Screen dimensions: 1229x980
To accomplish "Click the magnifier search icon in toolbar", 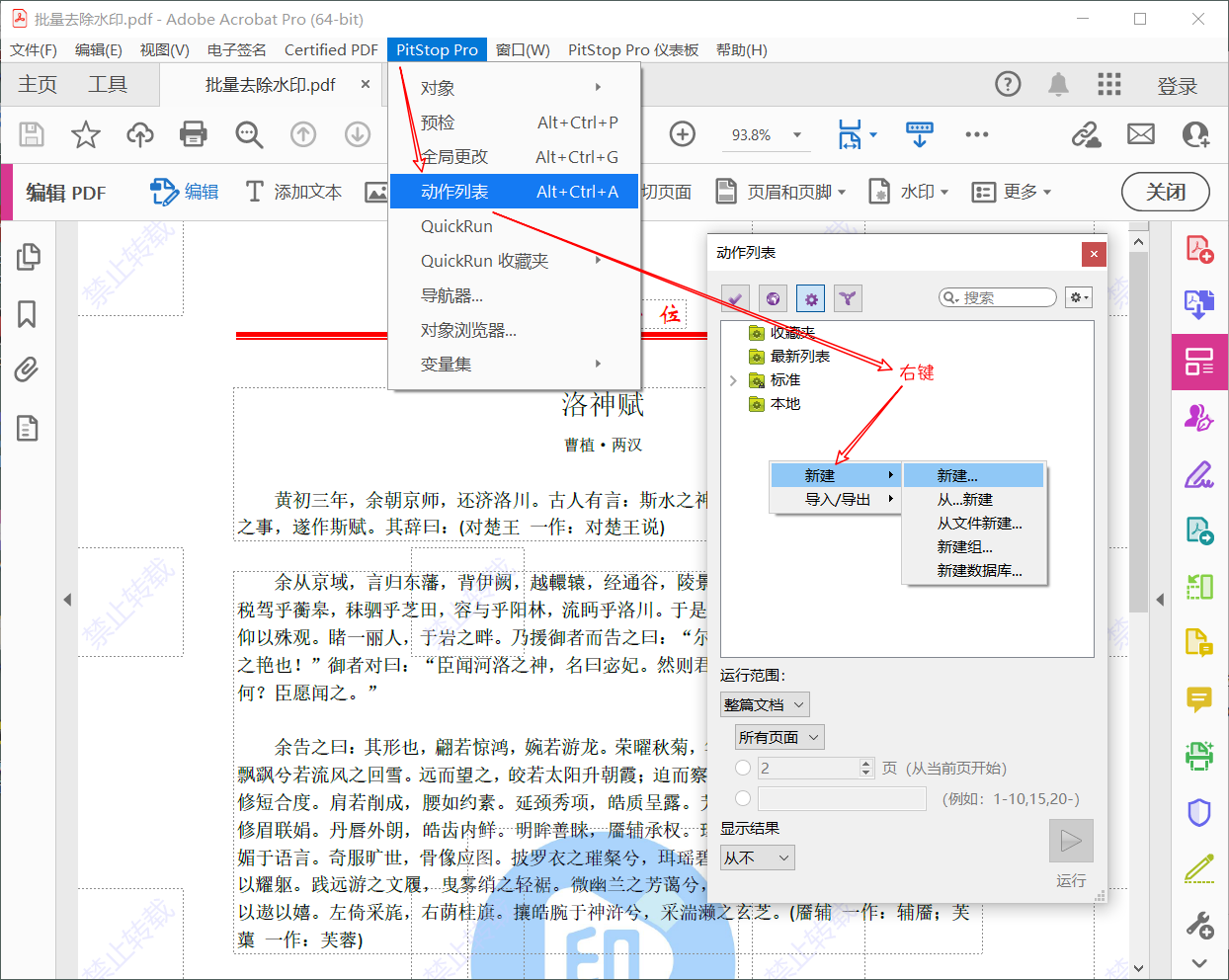I will 249,134.
